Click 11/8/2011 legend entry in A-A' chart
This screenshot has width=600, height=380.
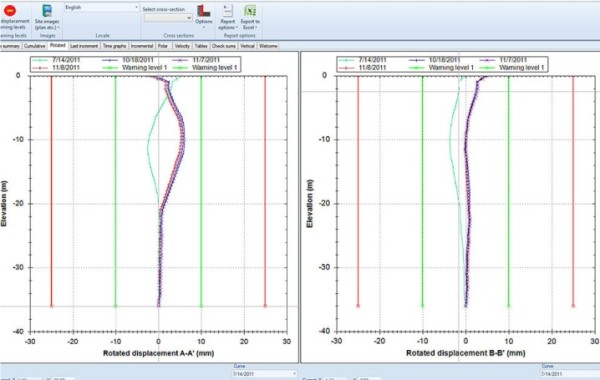tap(56, 68)
